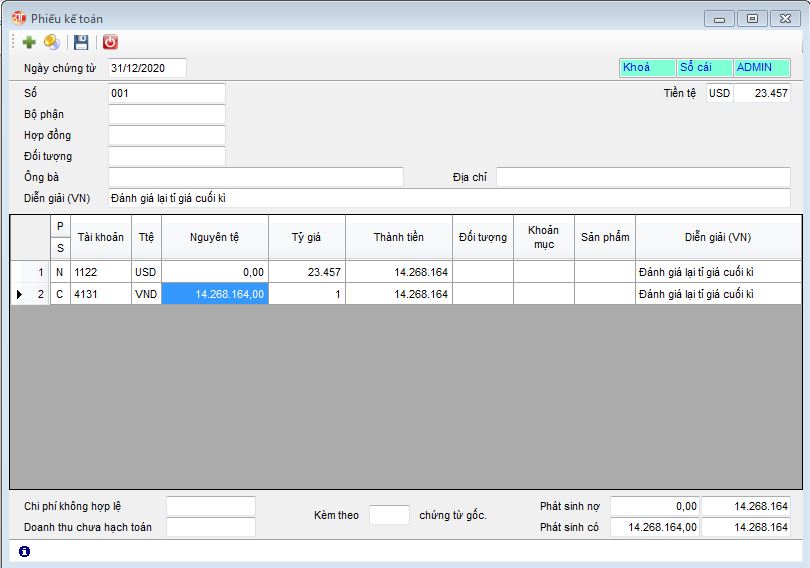Screen dimensions: 810x568
Task: Click the header Diễn giải (VN) text field
Action: click(x=449, y=198)
